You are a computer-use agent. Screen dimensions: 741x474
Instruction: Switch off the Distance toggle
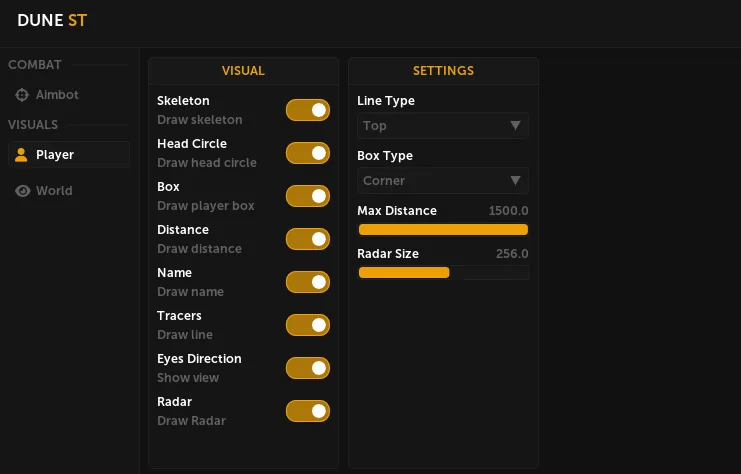click(308, 239)
